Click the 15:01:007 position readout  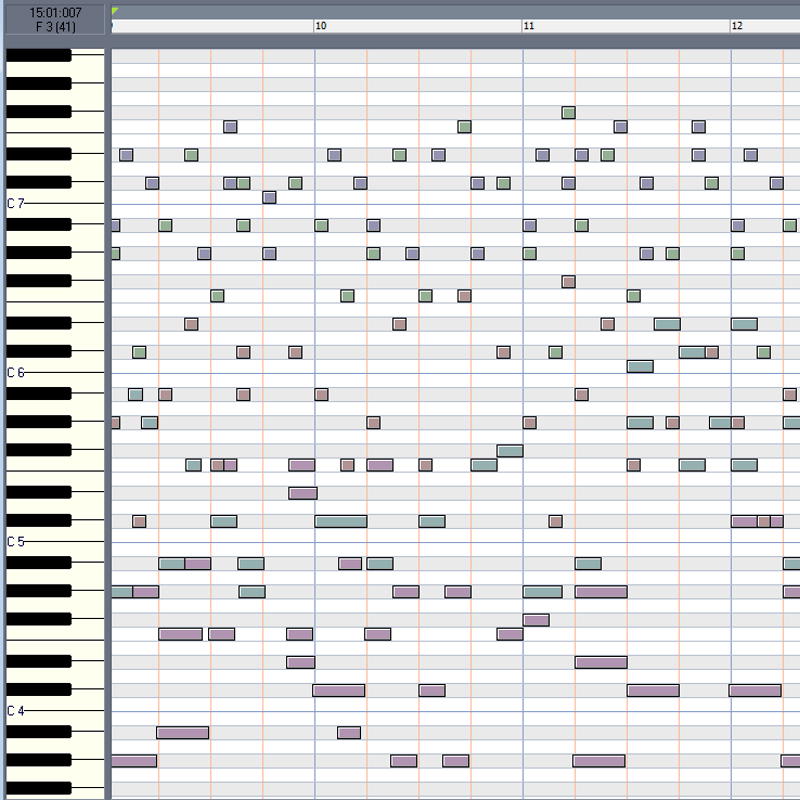tap(55, 13)
